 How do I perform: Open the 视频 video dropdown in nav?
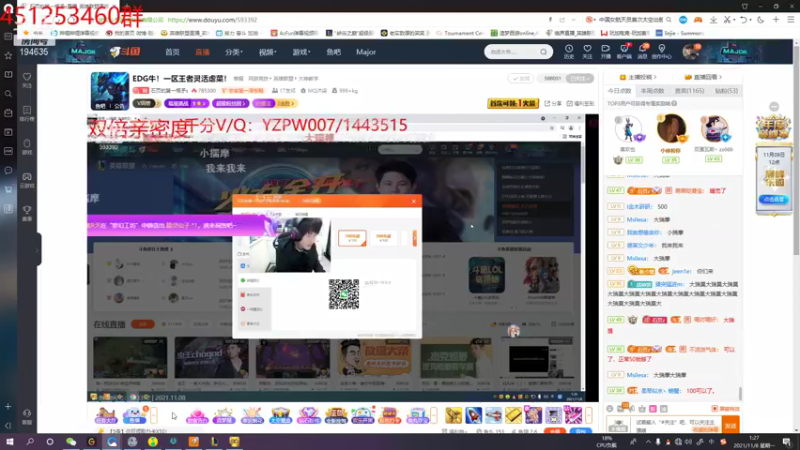(267, 52)
